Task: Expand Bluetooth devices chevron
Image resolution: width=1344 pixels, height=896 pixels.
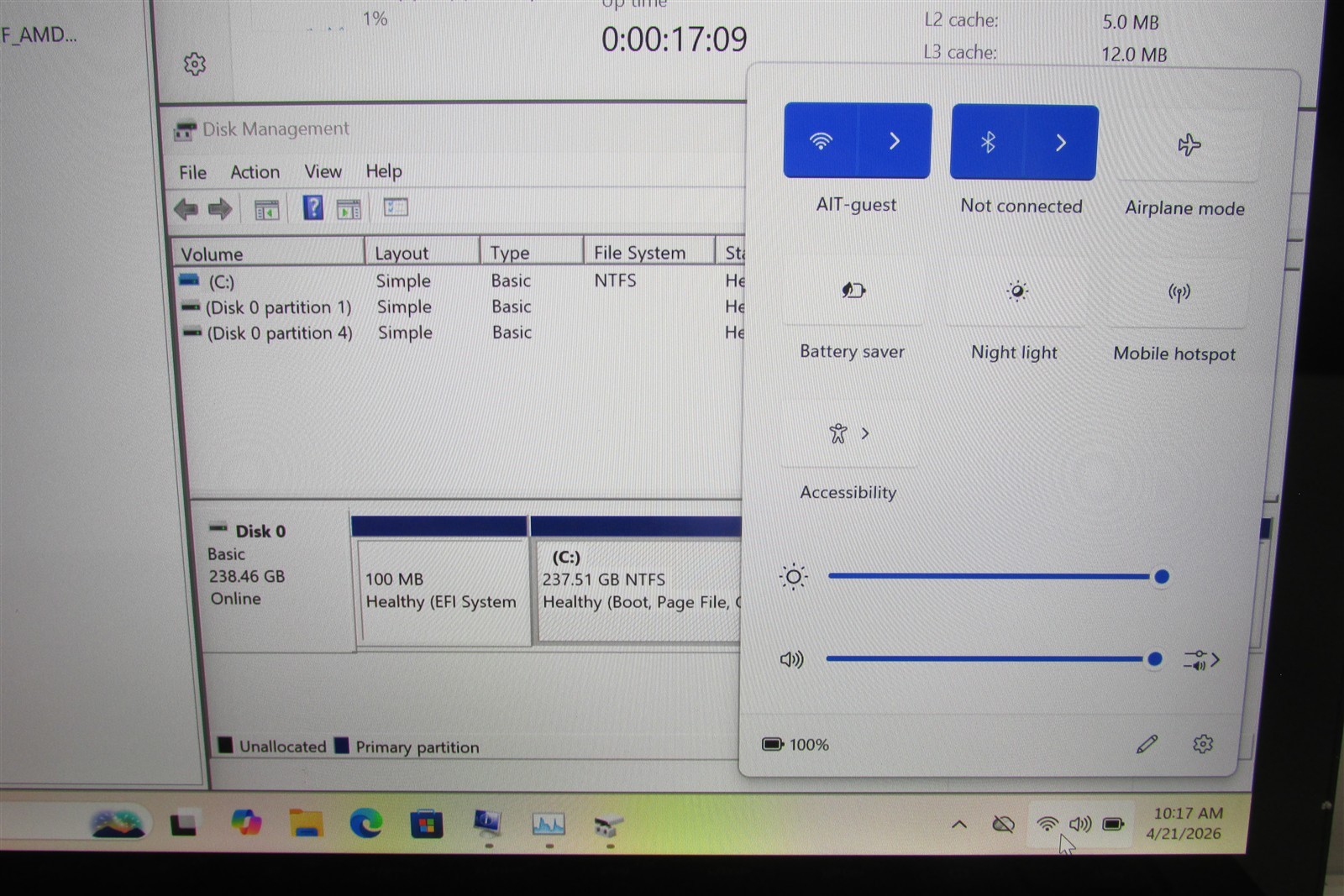Action: pos(1061,143)
